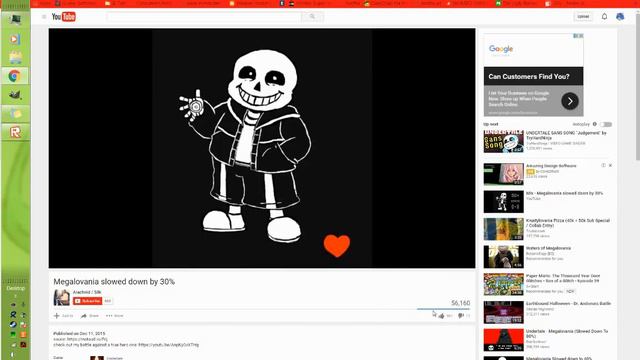
Task: Click the view count '56,160'
Action: click(x=460, y=303)
